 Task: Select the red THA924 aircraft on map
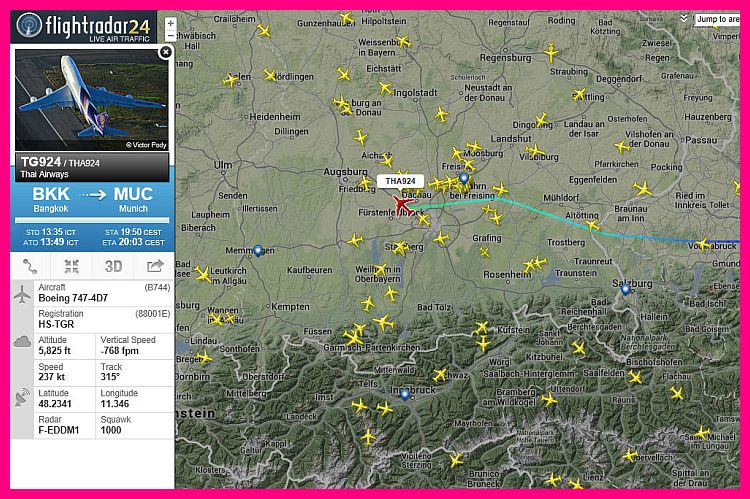click(x=402, y=205)
